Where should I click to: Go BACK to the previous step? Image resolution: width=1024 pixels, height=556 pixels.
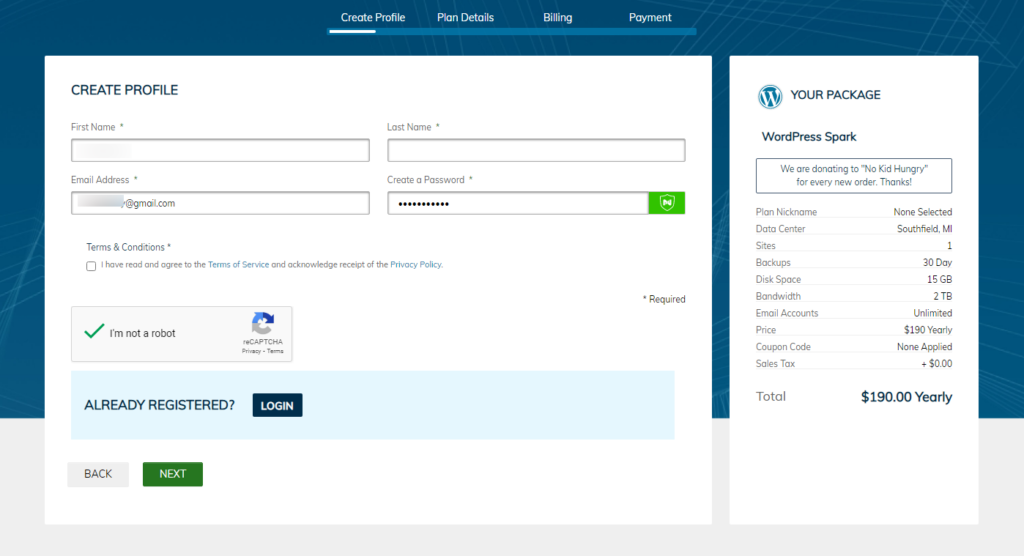pyautogui.click(x=98, y=474)
